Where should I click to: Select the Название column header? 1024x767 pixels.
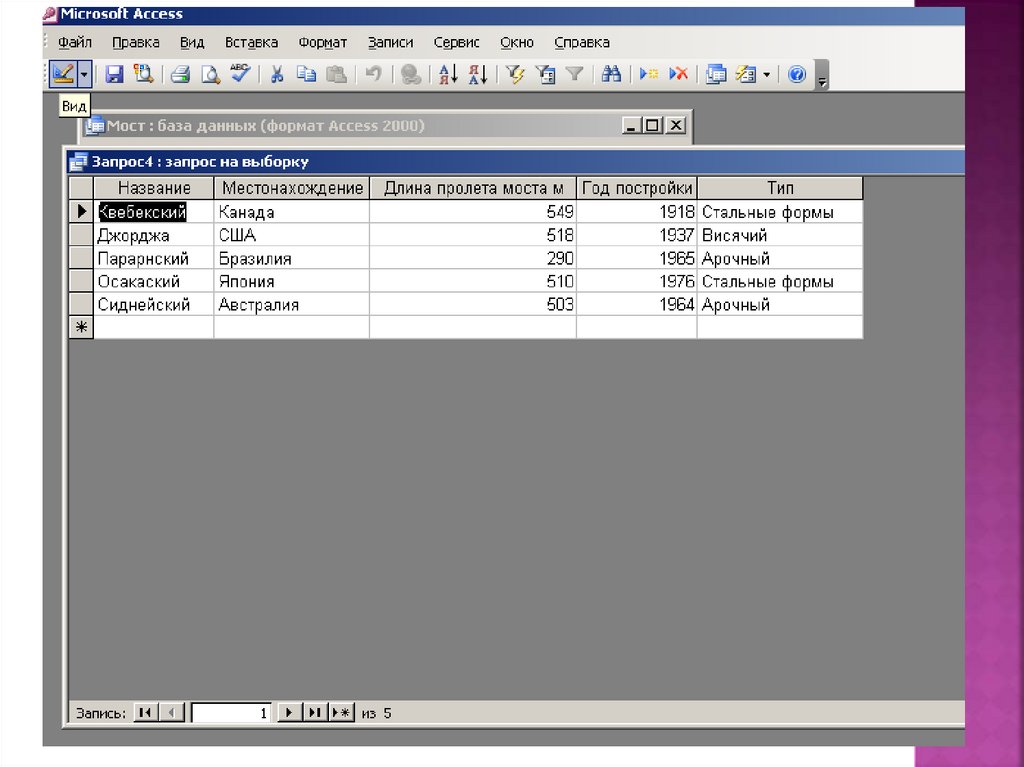(154, 188)
